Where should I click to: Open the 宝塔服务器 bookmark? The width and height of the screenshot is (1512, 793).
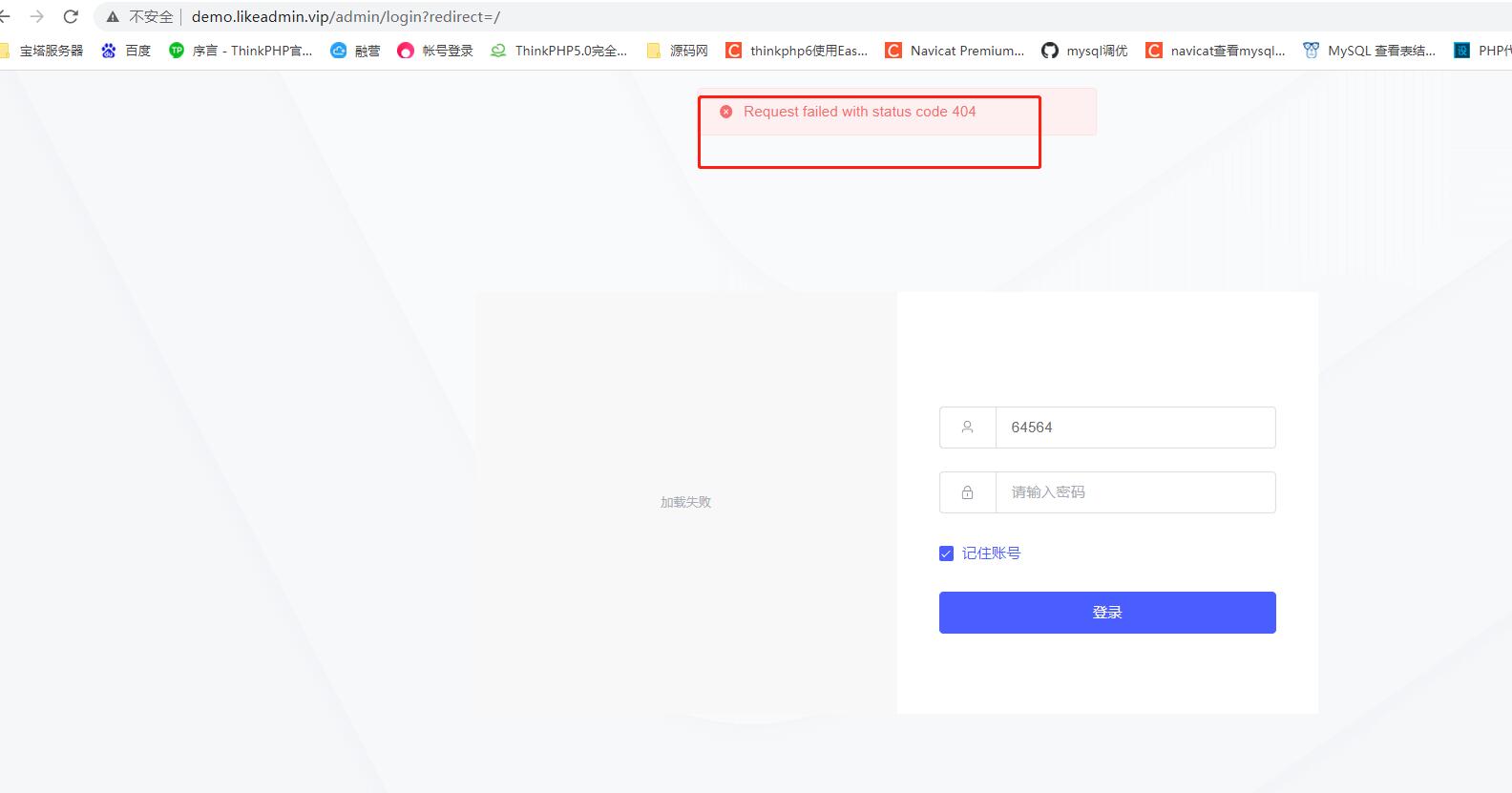(x=42, y=51)
